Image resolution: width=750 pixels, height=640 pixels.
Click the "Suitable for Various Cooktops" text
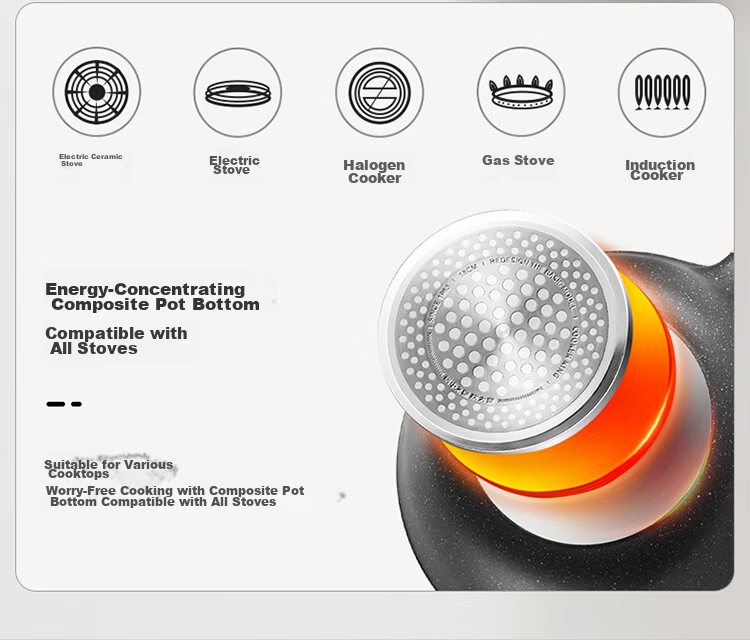[x=109, y=469]
